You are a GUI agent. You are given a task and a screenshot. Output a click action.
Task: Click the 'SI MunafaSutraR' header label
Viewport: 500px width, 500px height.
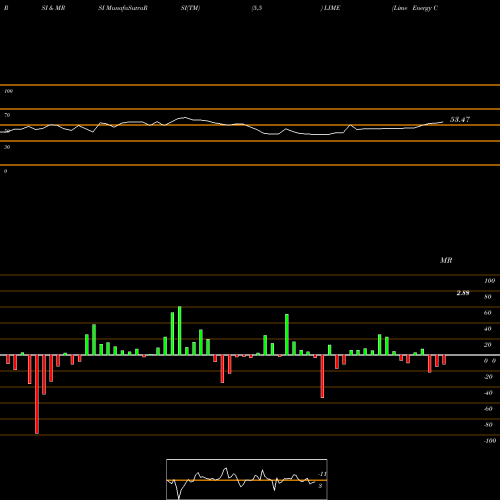(x=123, y=8)
